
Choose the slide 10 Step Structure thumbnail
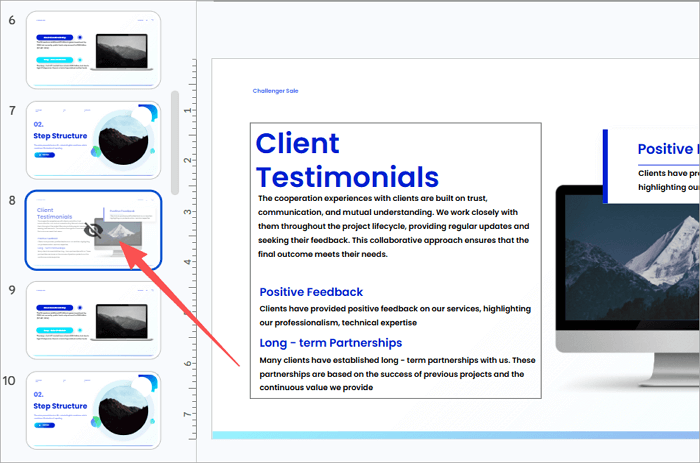point(93,410)
